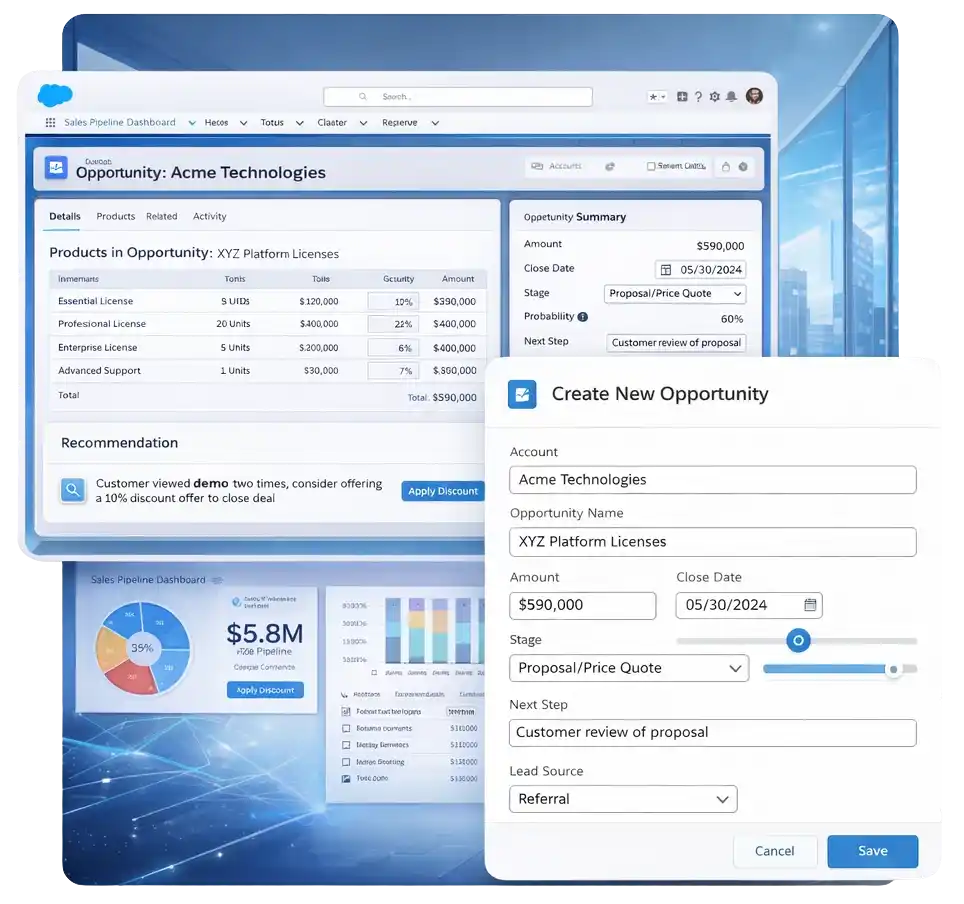964x904 pixels.
Task: Click the user avatar profile picture
Action: (x=754, y=96)
